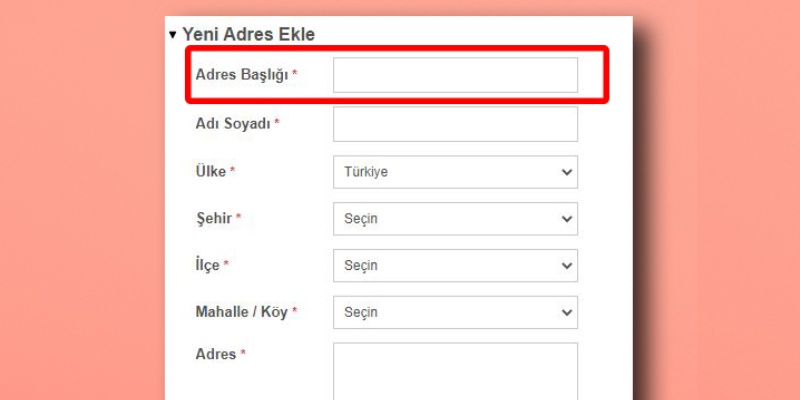This screenshot has height=400, width=800.
Task: Click the chevron arrow on Mahalle / Köy dropdown
Action: 567,313
